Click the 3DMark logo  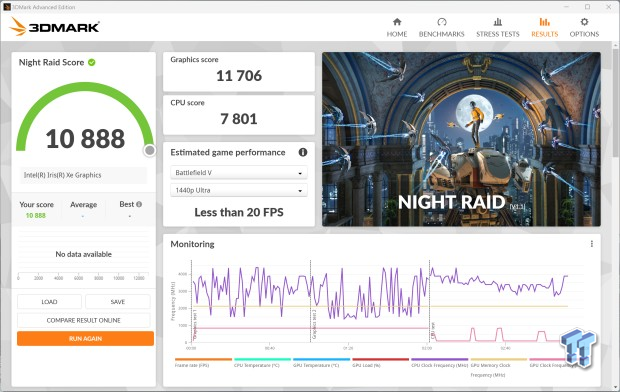point(55,27)
